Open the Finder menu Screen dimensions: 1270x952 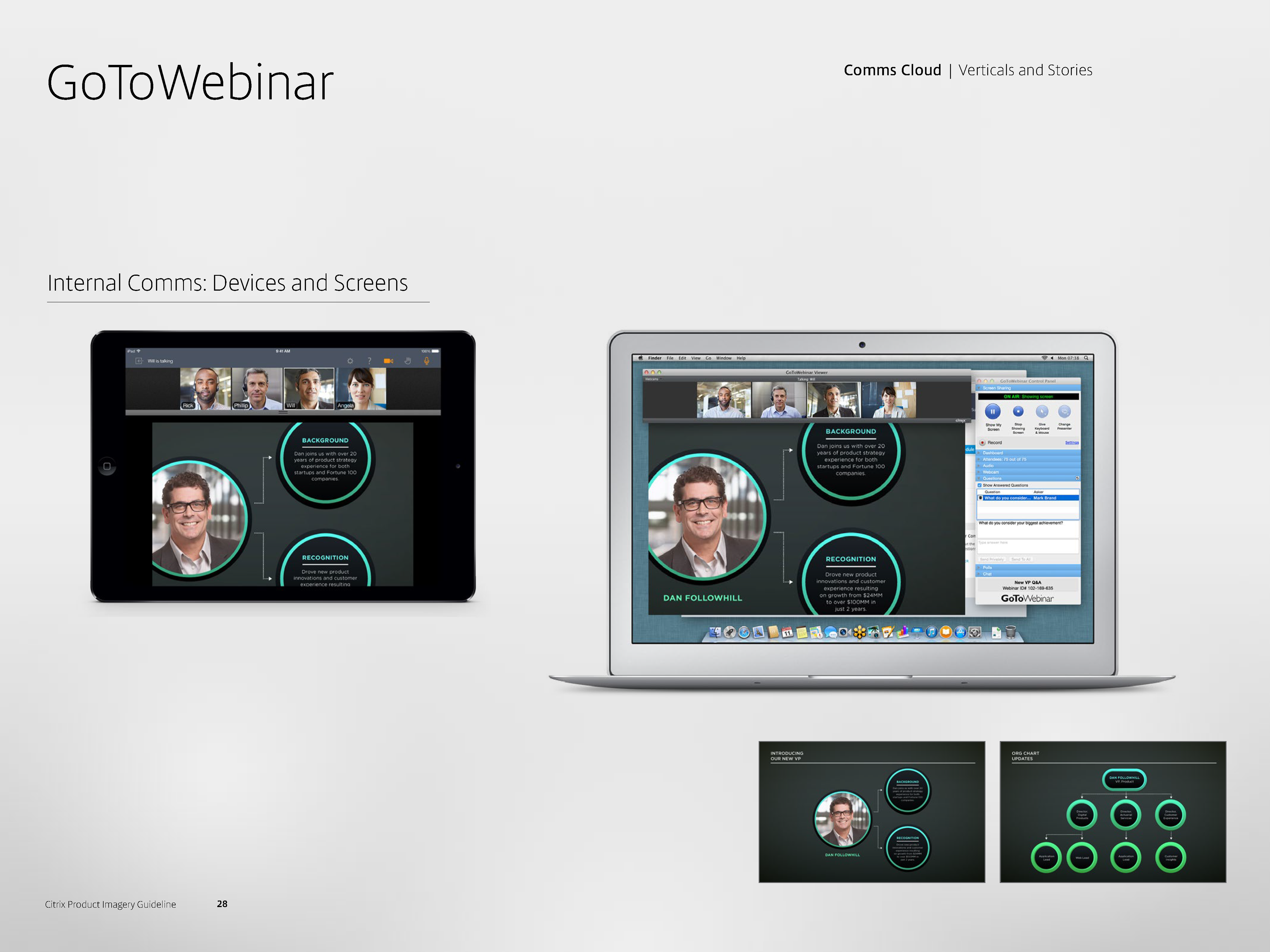[655, 358]
